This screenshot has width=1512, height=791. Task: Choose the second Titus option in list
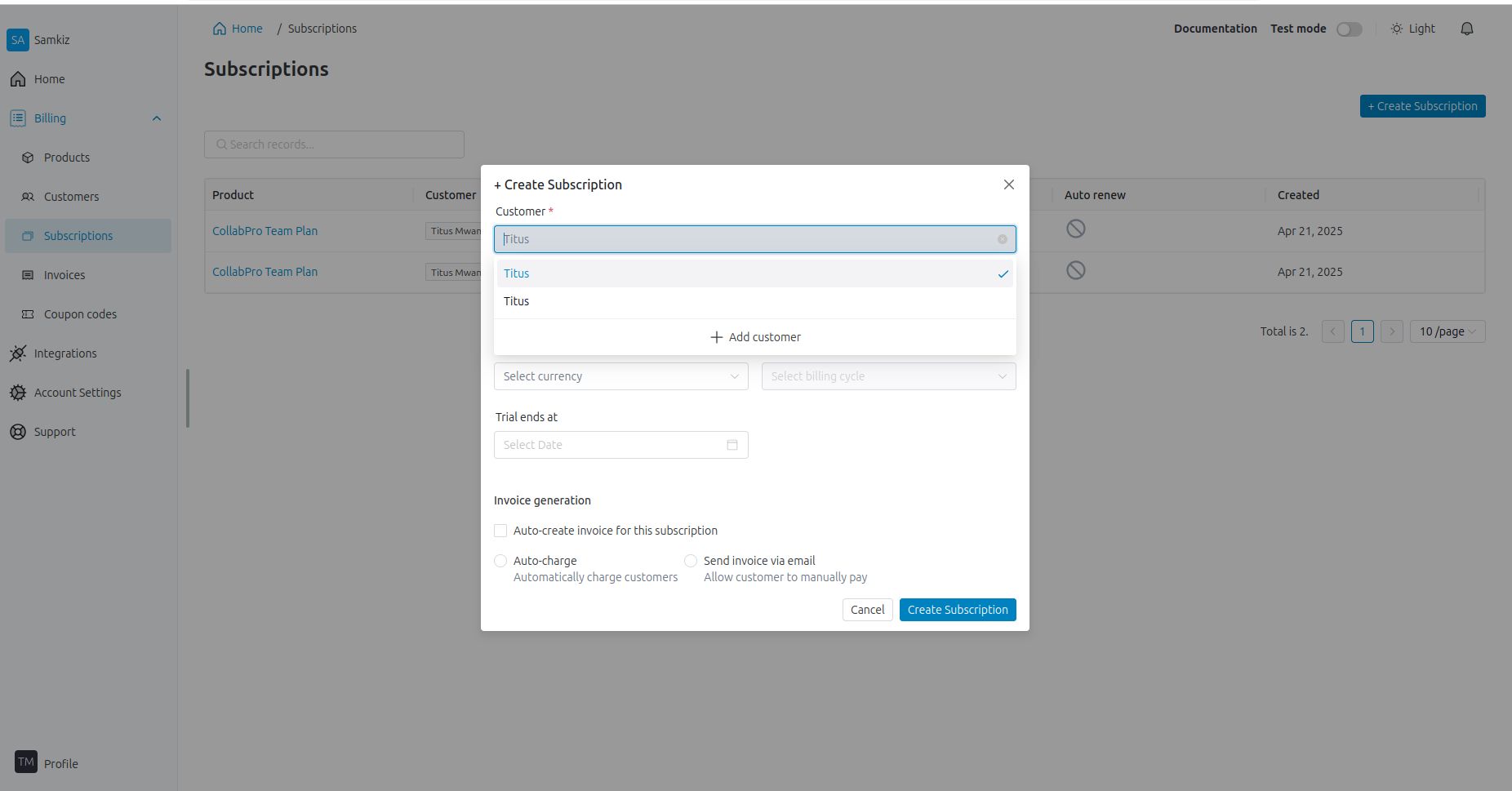517,301
